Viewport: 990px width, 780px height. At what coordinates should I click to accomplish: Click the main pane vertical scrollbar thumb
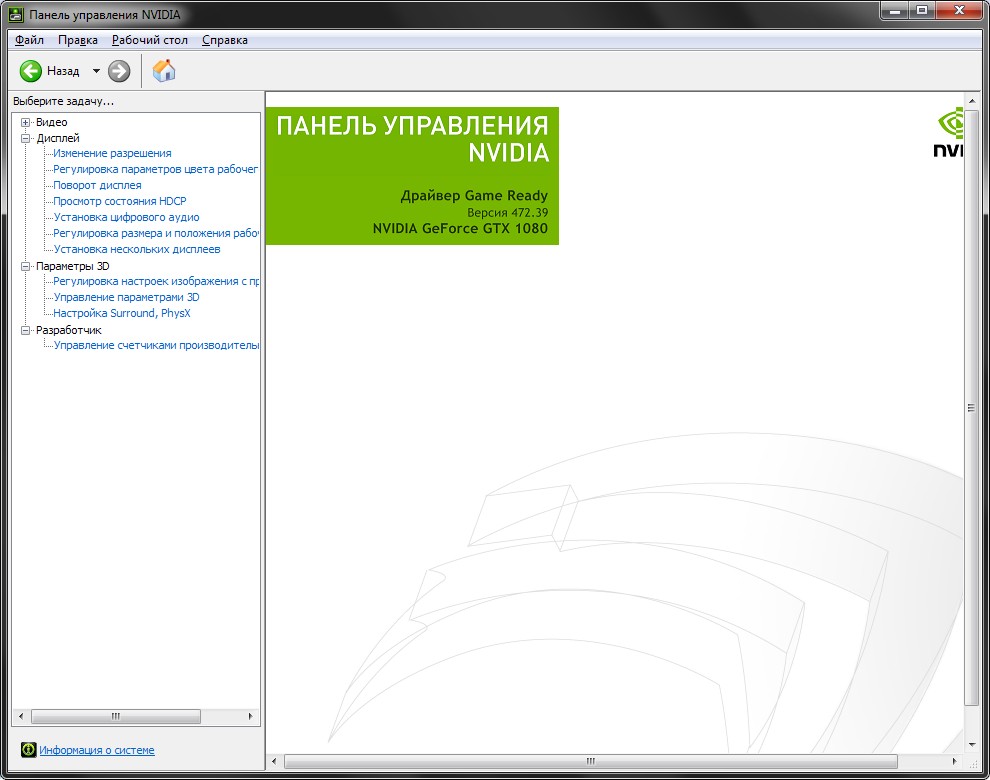pos(971,409)
